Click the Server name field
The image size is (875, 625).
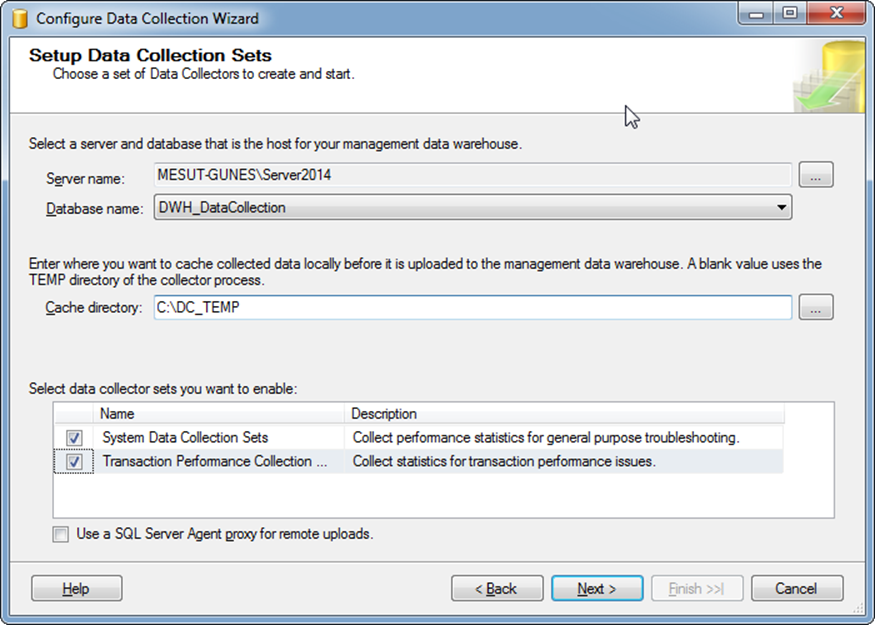(x=473, y=175)
